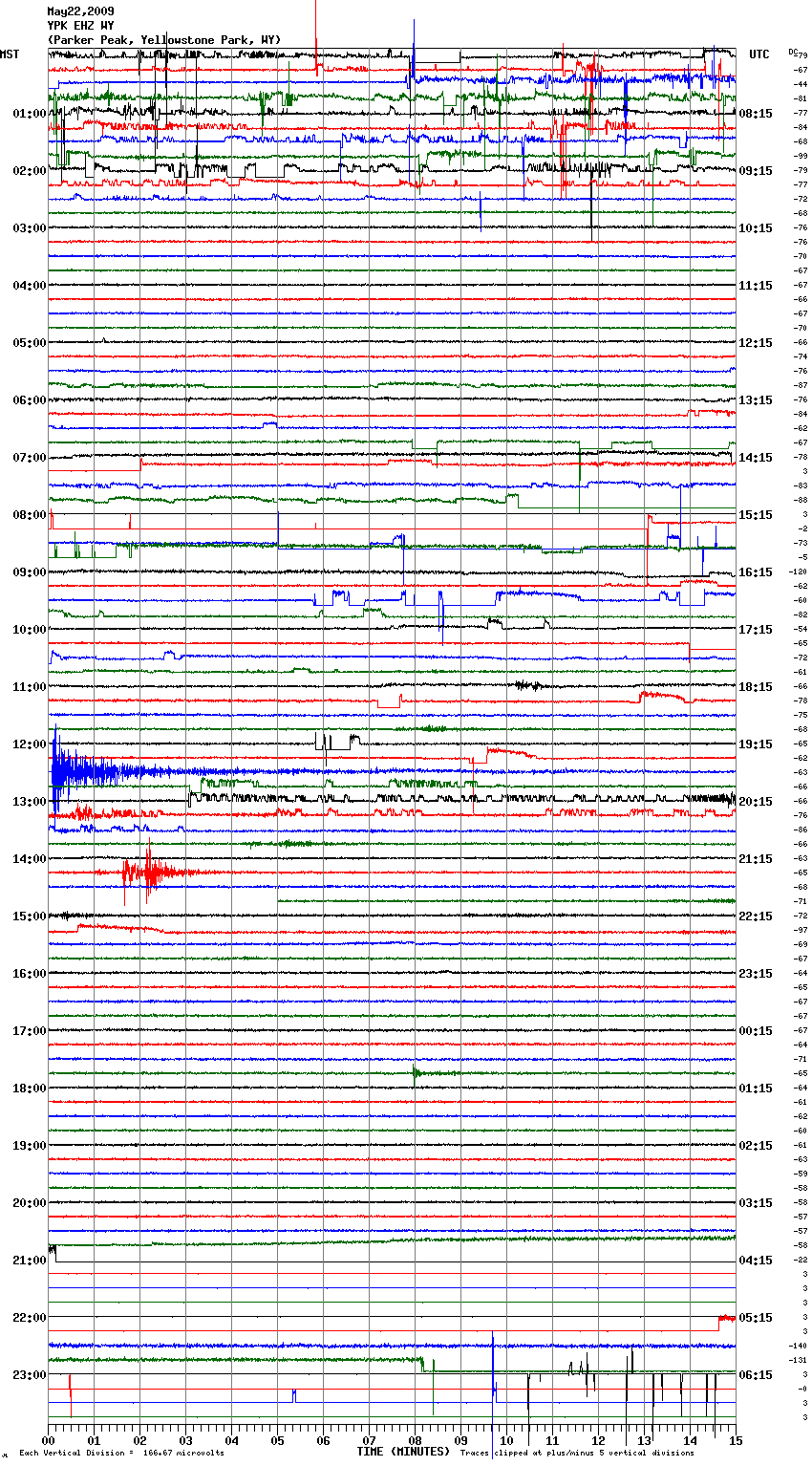Select the station code YPK EHZ WY
Image resolution: width=812 pixels, height=1466 pixels.
(80, 26)
